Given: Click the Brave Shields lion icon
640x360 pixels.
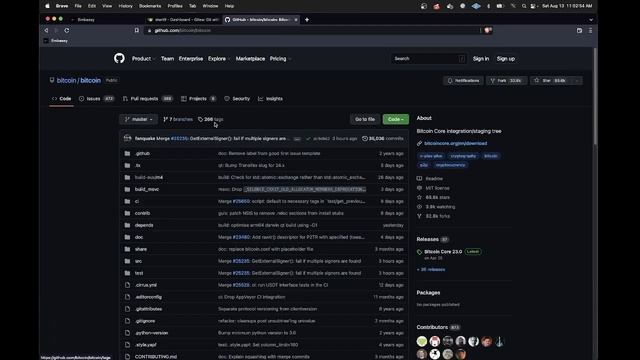Looking at the screenshot, I should coord(488,30).
